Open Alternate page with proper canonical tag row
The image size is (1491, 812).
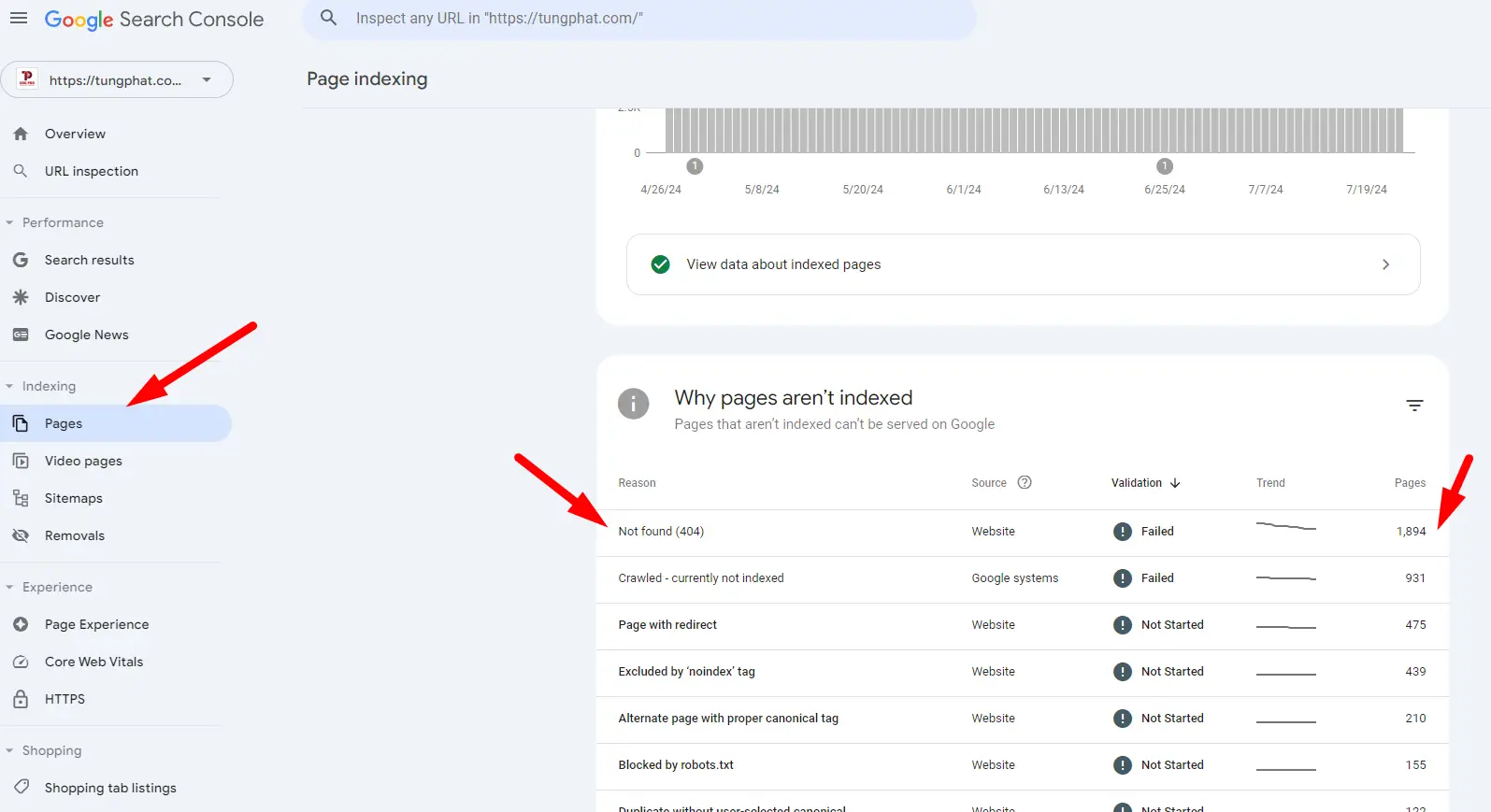pos(1023,719)
